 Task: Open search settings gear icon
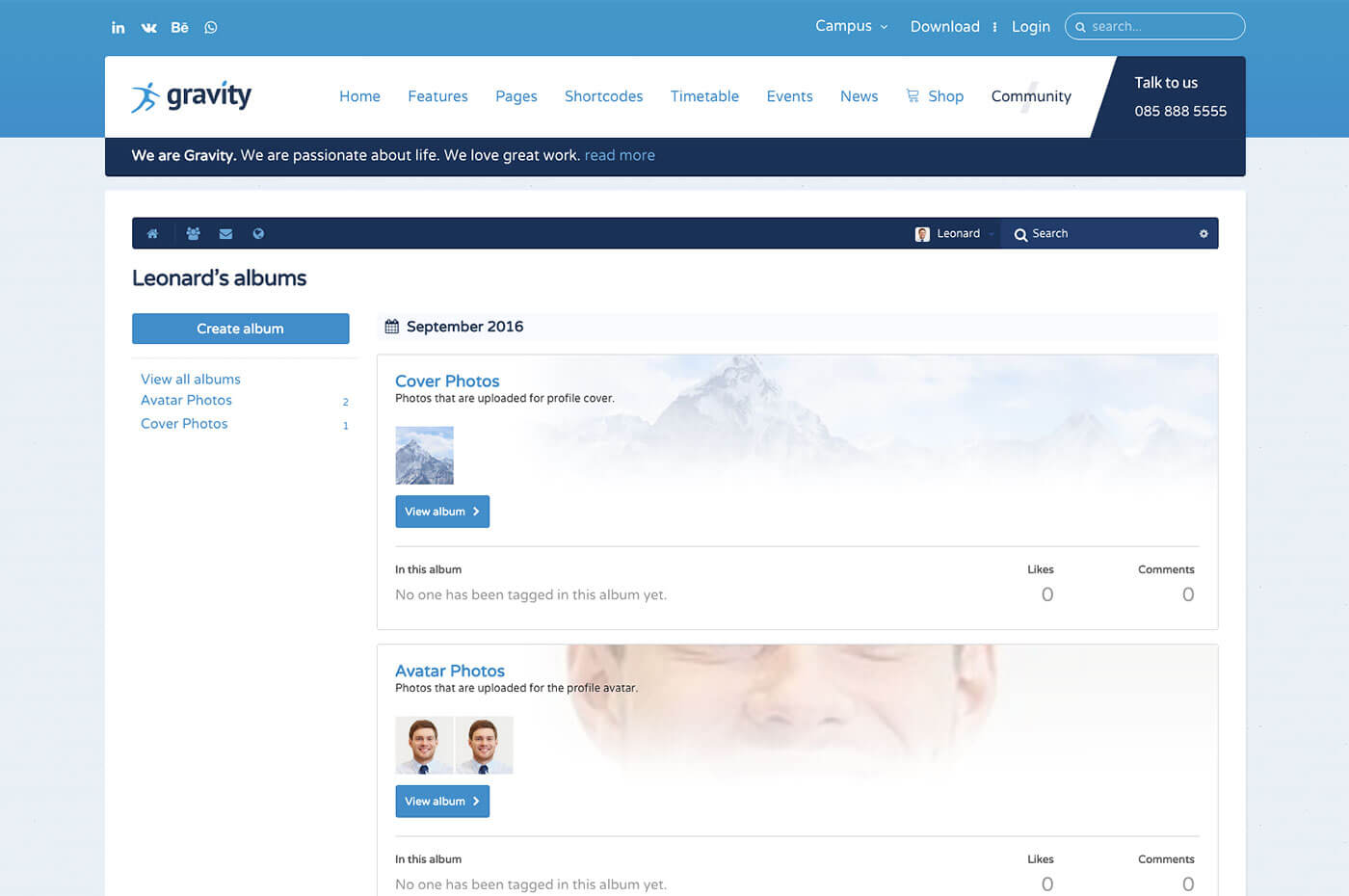tap(1203, 233)
